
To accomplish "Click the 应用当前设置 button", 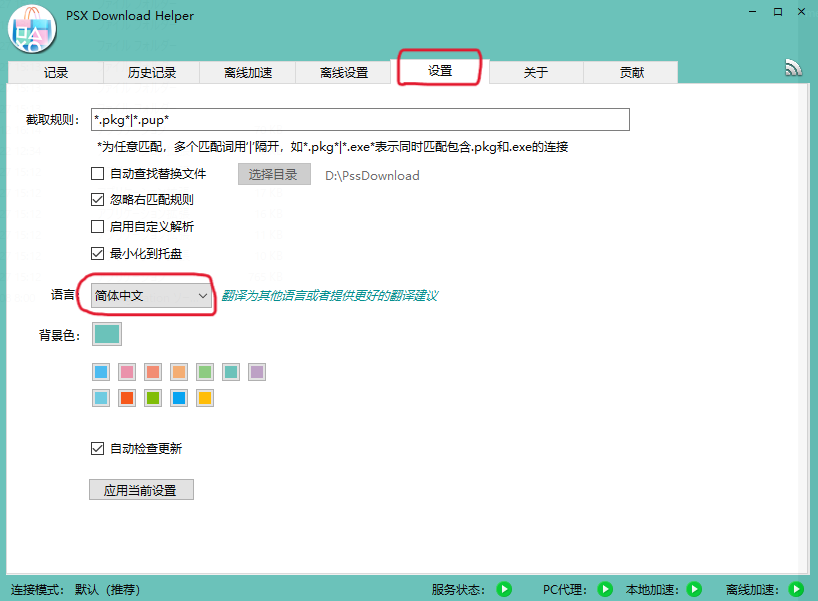I will [140, 491].
